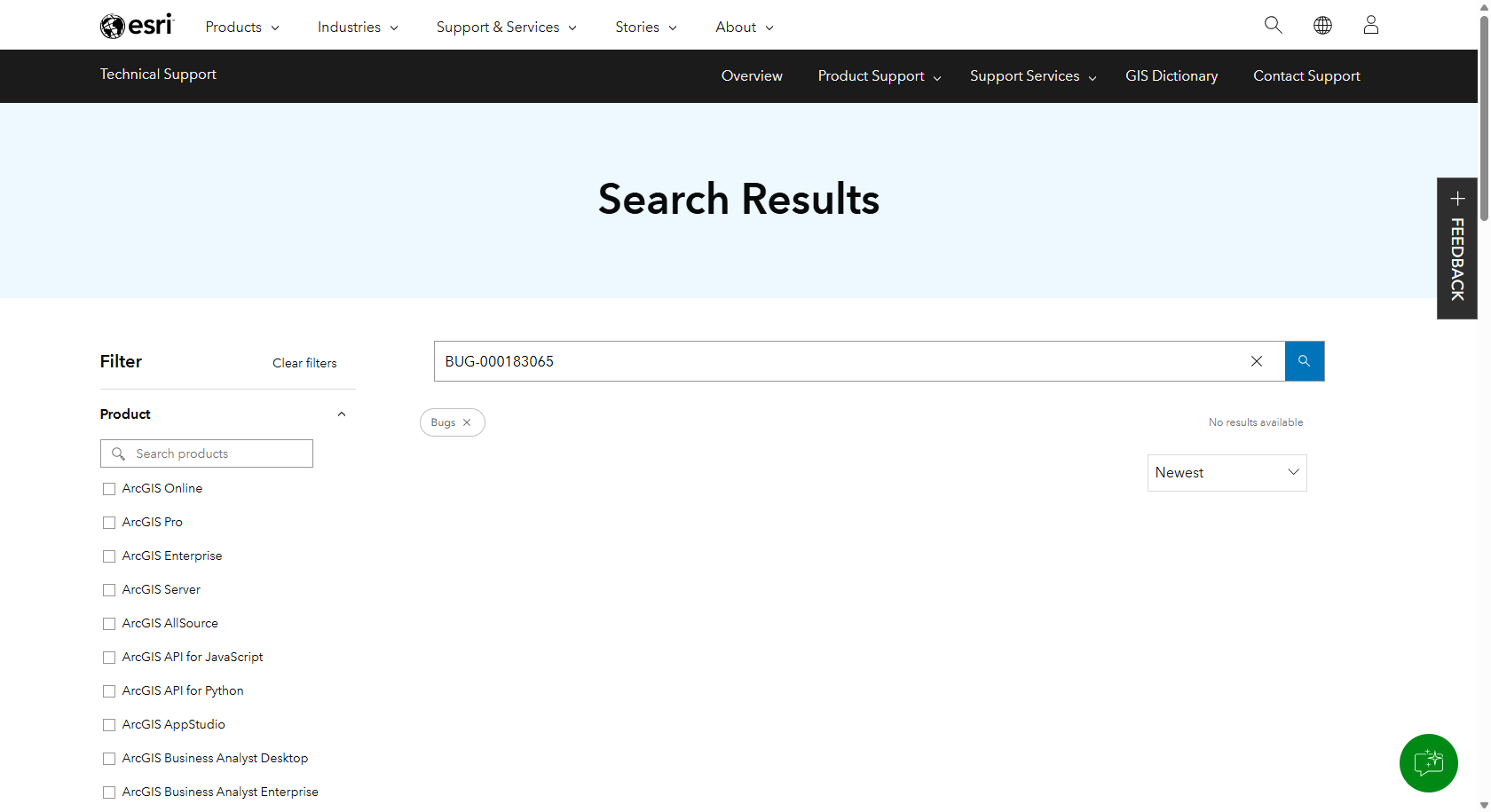This screenshot has width=1491, height=812.
Task: Click the Filter heading
Action: click(x=121, y=361)
